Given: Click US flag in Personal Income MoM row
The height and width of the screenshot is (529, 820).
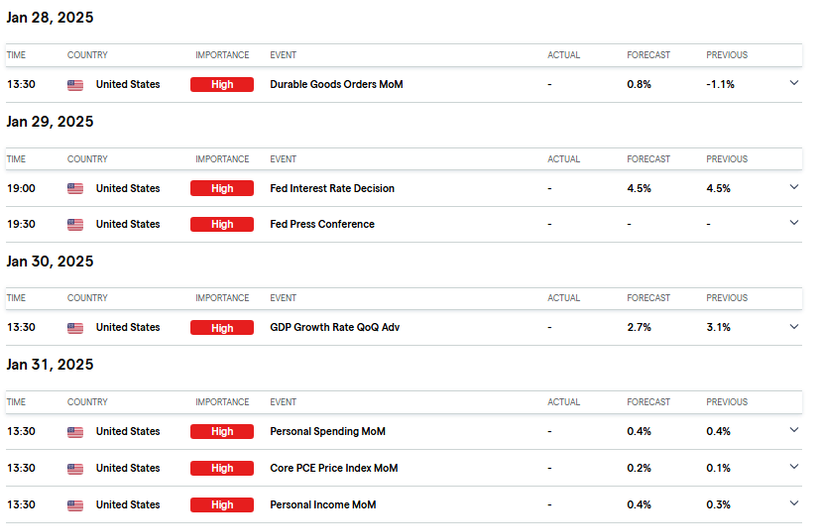Looking at the screenshot, I should coord(75,505).
